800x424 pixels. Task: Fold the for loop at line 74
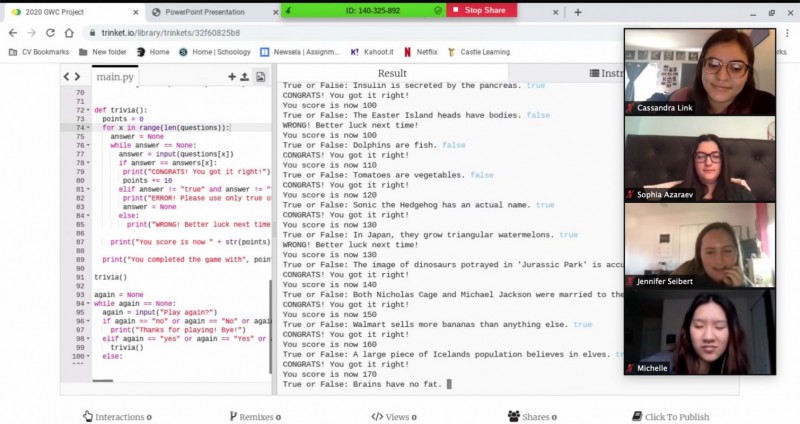(88, 128)
